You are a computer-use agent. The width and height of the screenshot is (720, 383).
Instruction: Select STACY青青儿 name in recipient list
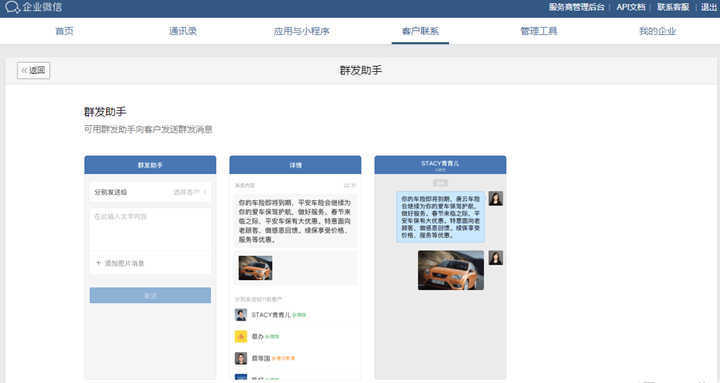(271, 315)
